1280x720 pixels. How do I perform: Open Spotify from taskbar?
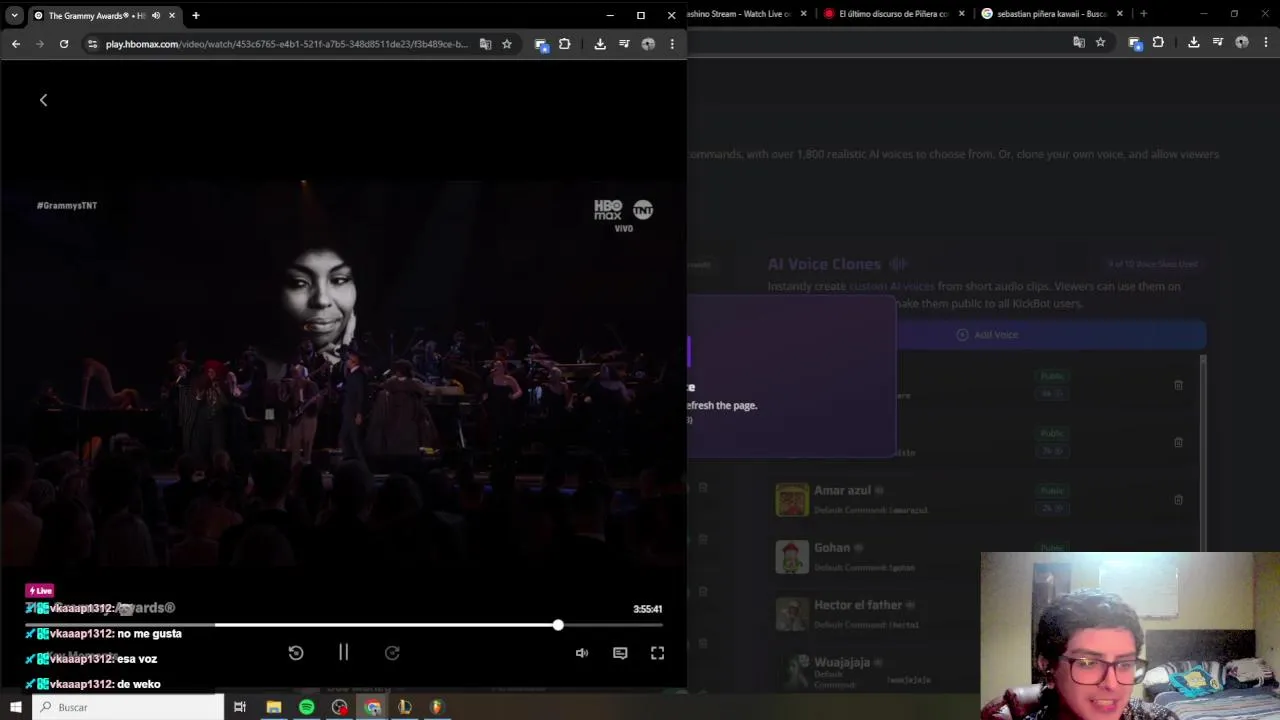pyautogui.click(x=306, y=707)
